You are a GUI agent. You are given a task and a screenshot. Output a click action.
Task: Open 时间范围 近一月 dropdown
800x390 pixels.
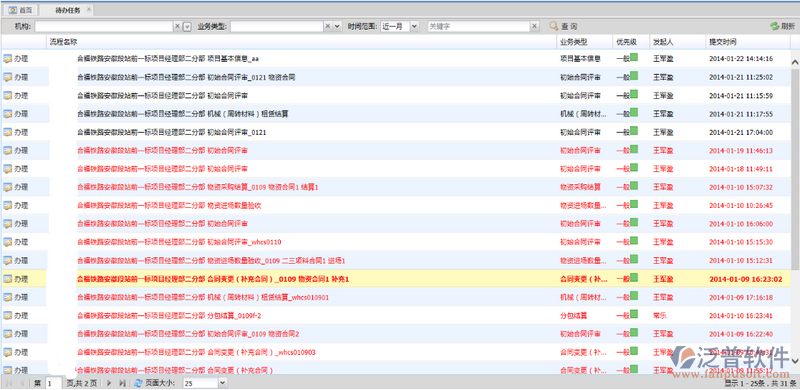point(414,27)
